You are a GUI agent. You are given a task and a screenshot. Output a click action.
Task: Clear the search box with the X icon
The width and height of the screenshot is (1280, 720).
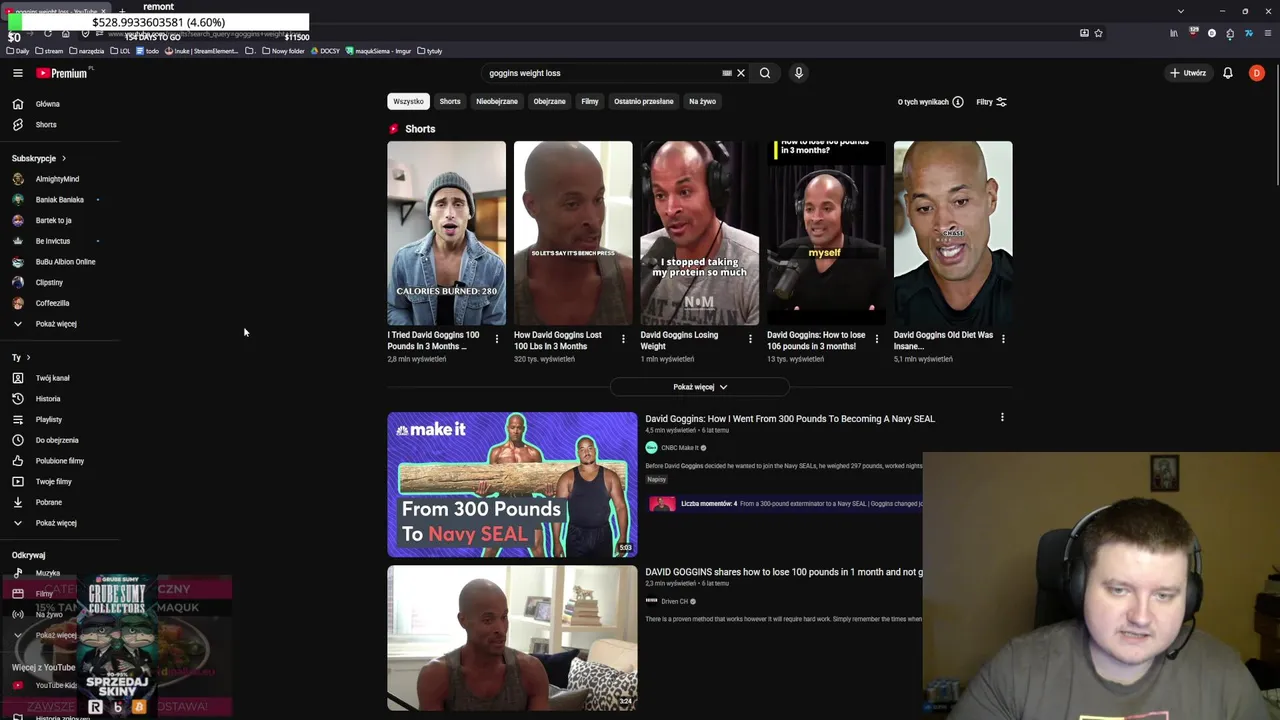pyautogui.click(x=741, y=73)
